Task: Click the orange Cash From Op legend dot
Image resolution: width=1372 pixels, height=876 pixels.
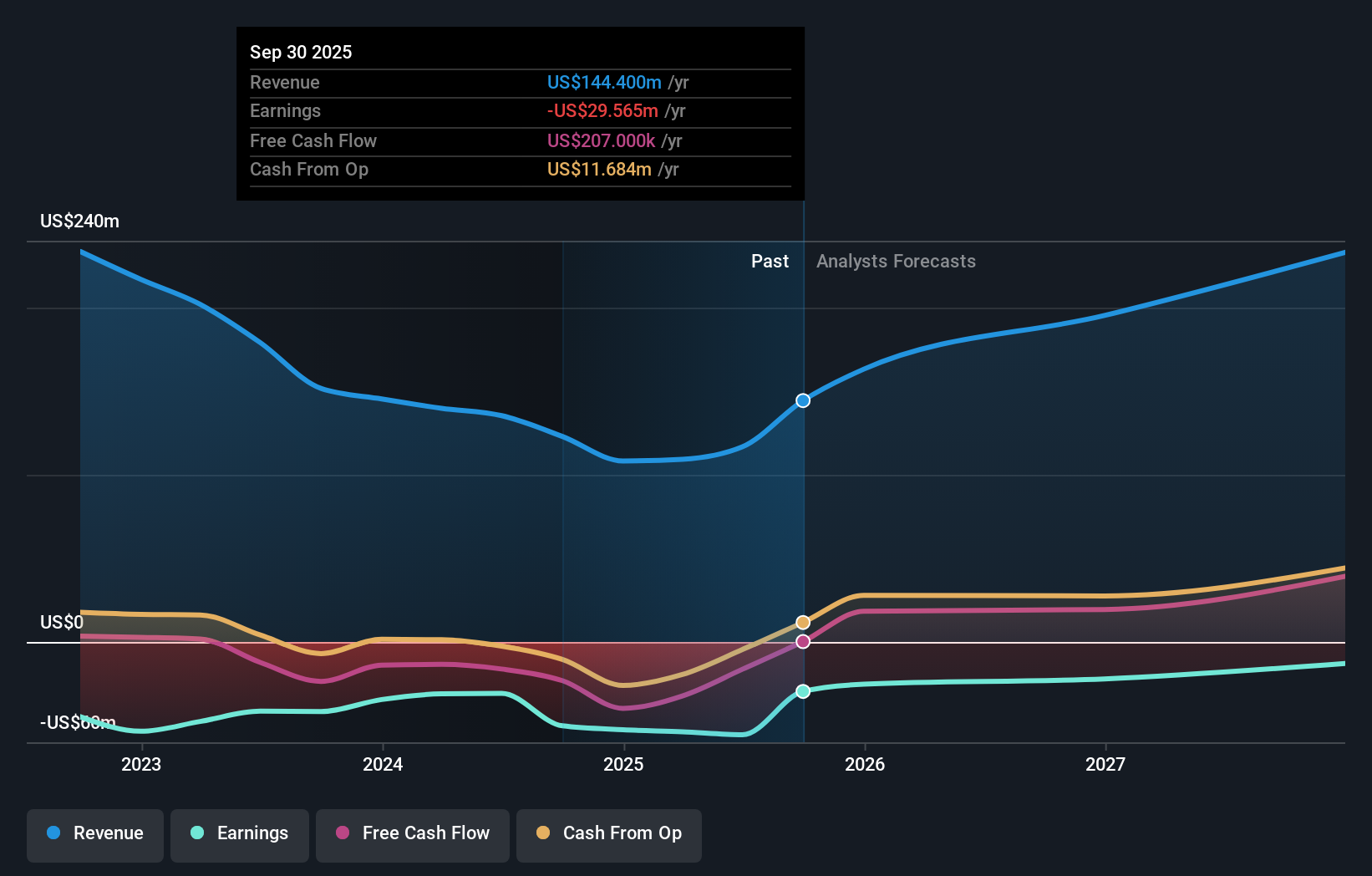Action: (x=542, y=833)
